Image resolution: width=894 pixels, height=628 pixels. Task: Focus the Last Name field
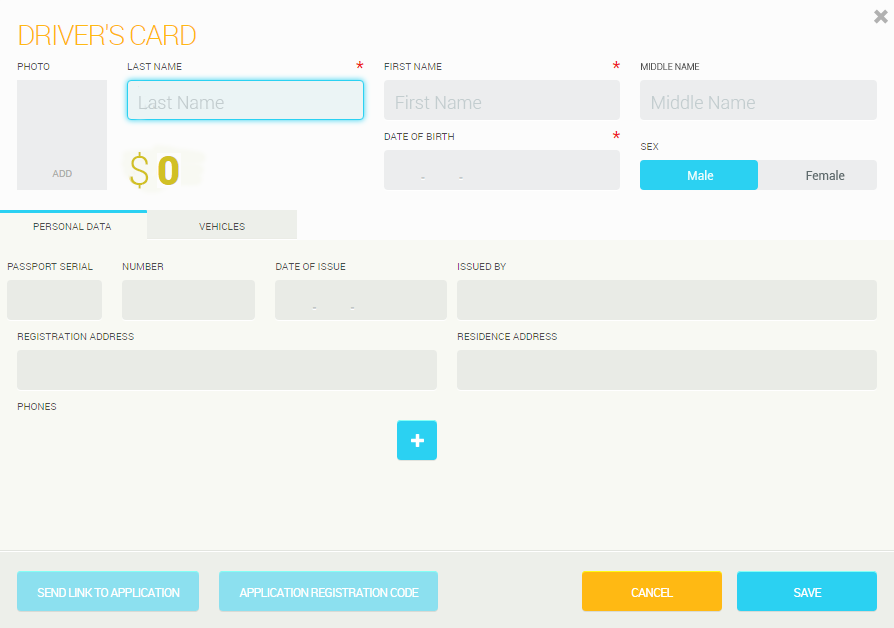click(x=245, y=101)
